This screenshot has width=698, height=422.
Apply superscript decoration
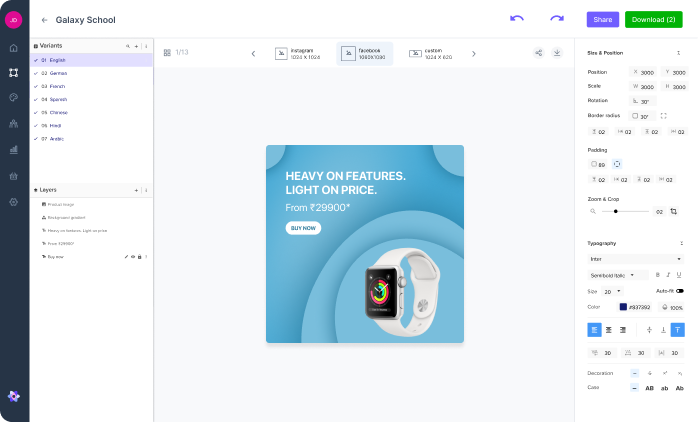click(x=665, y=373)
